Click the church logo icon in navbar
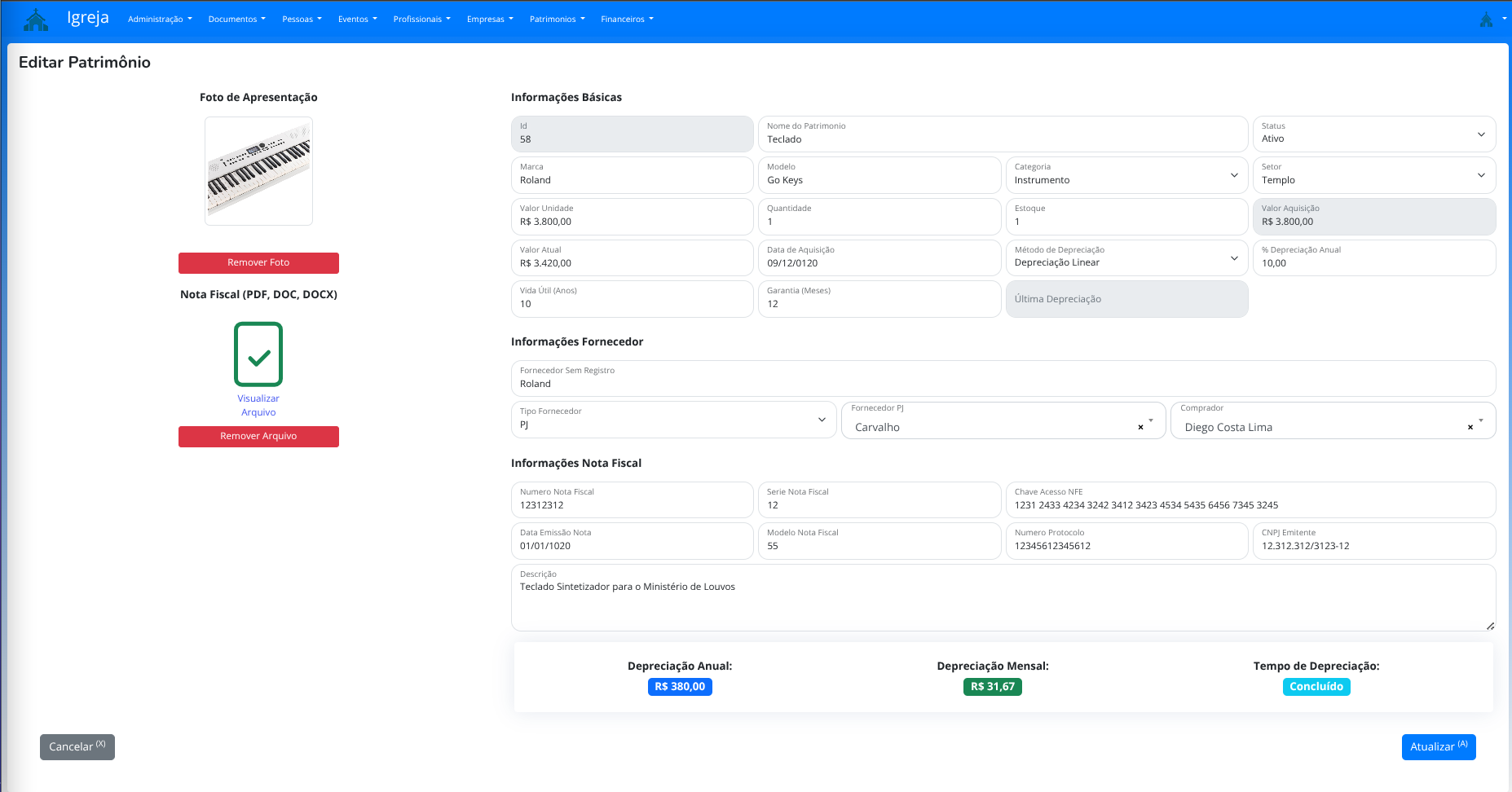Image resolution: width=1512 pixels, height=792 pixels. coord(36,20)
